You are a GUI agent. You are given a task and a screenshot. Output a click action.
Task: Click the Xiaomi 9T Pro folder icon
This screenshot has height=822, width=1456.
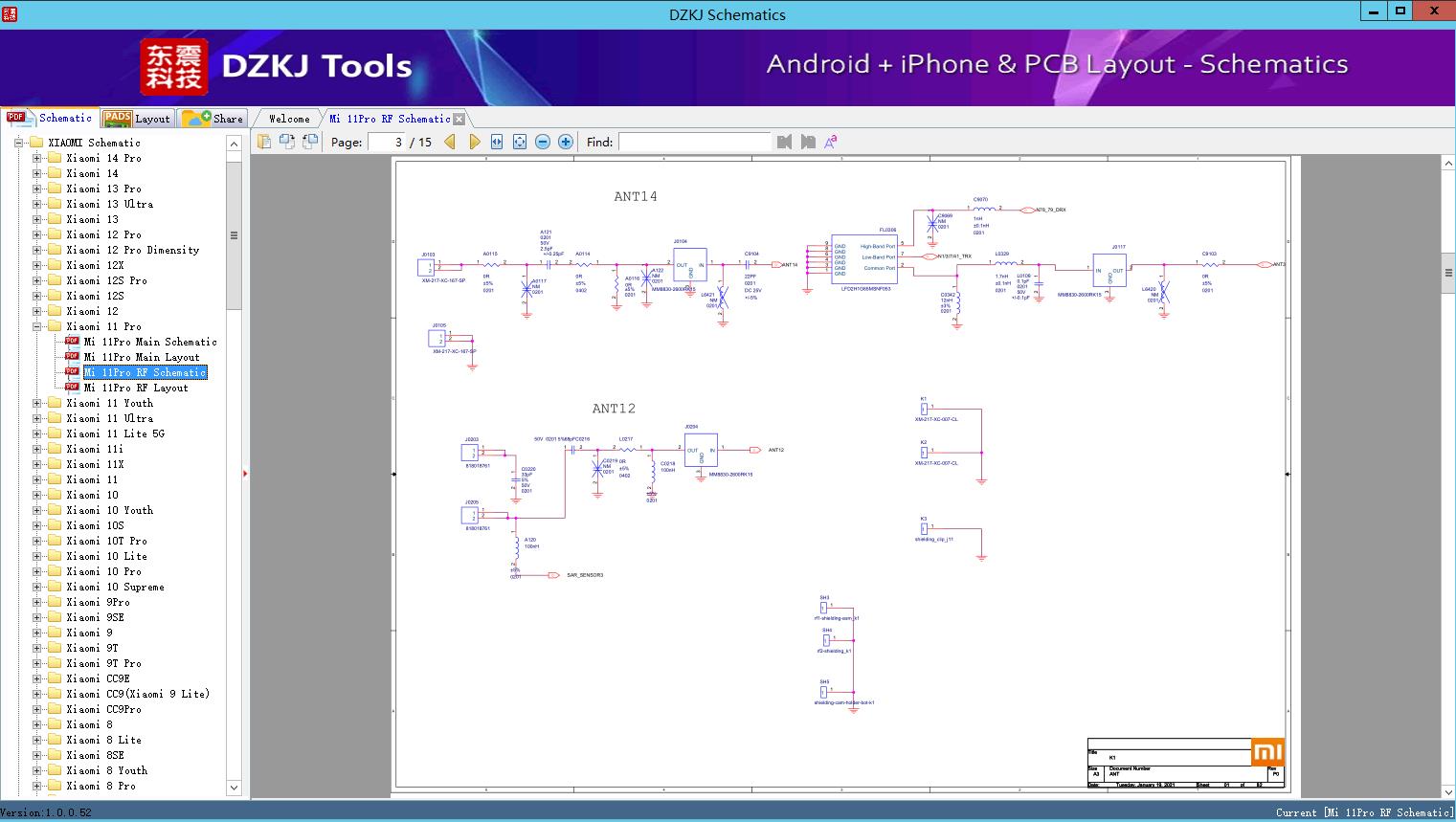pos(55,663)
